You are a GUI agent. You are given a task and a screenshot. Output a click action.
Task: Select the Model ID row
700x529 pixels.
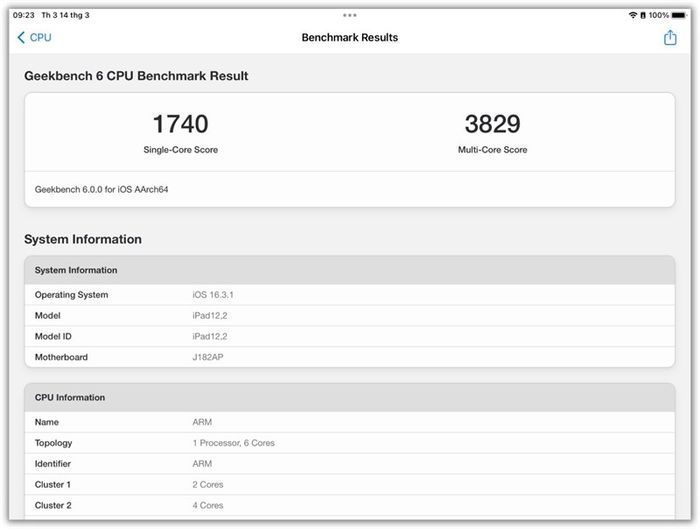pyautogui.click(x=350, y=336)
